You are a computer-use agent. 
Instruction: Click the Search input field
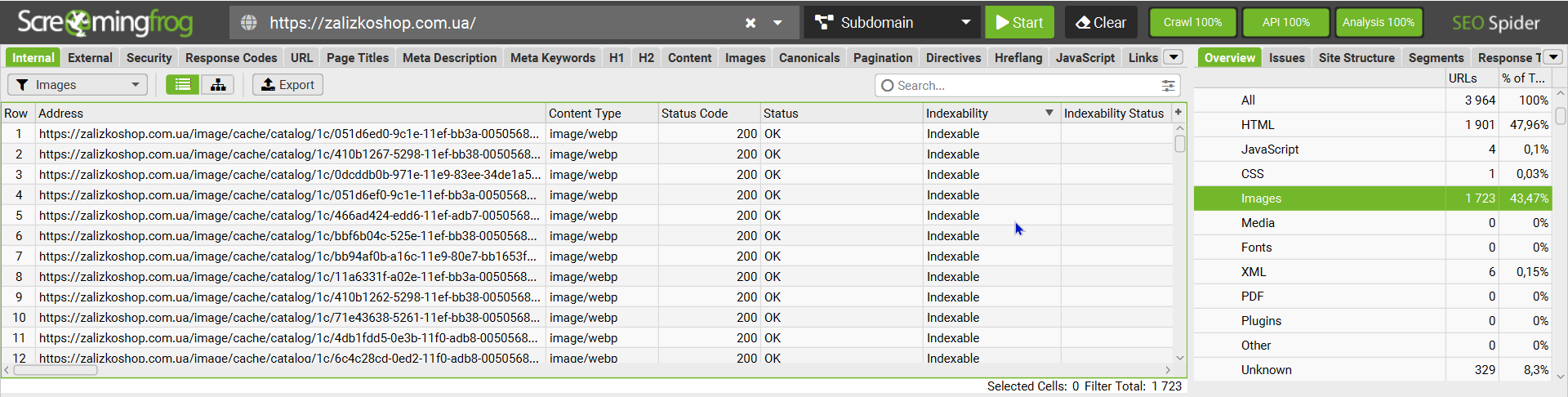tap(1021, 86)
